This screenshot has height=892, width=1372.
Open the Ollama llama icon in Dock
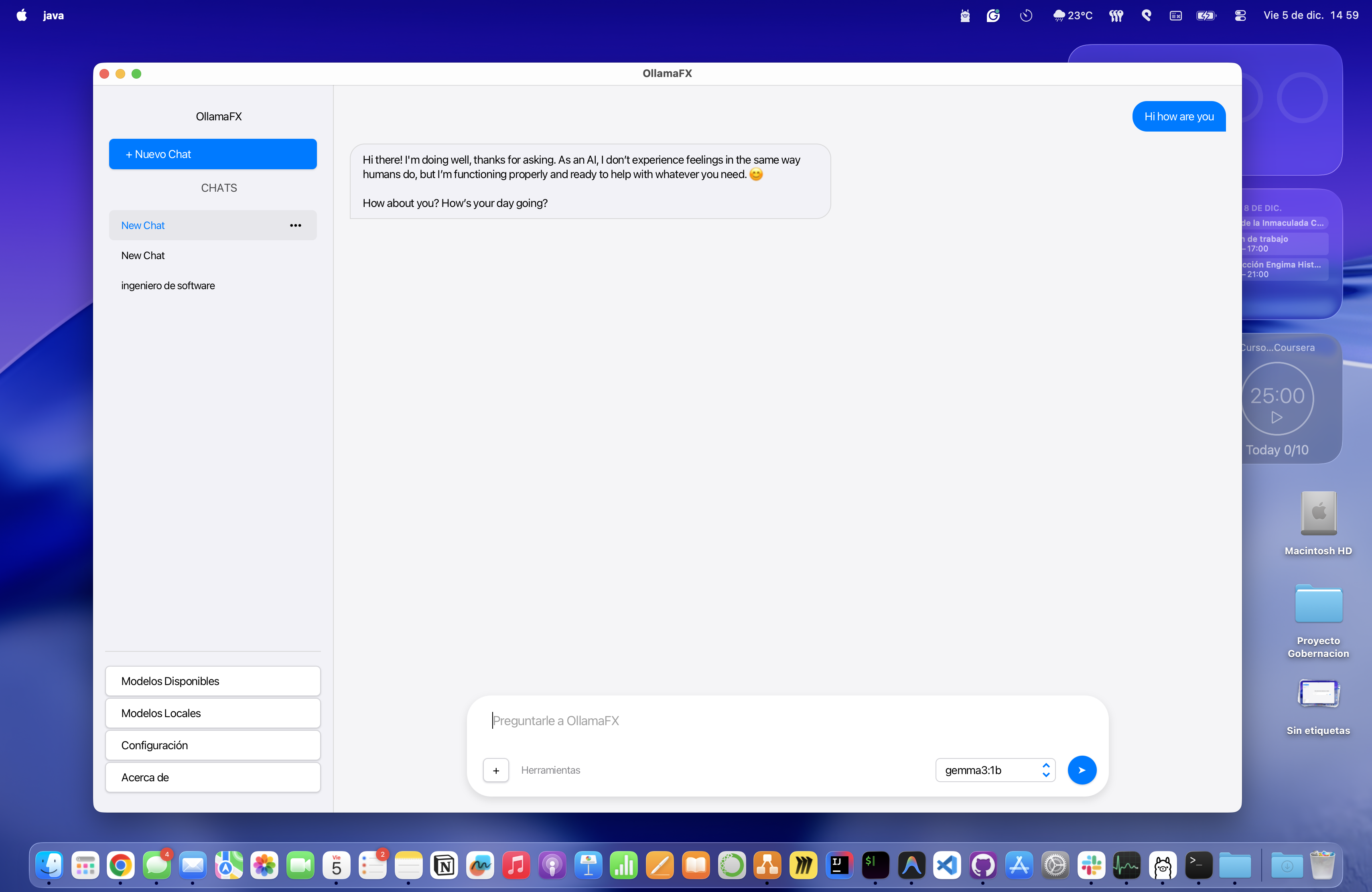coord(1163,865)
